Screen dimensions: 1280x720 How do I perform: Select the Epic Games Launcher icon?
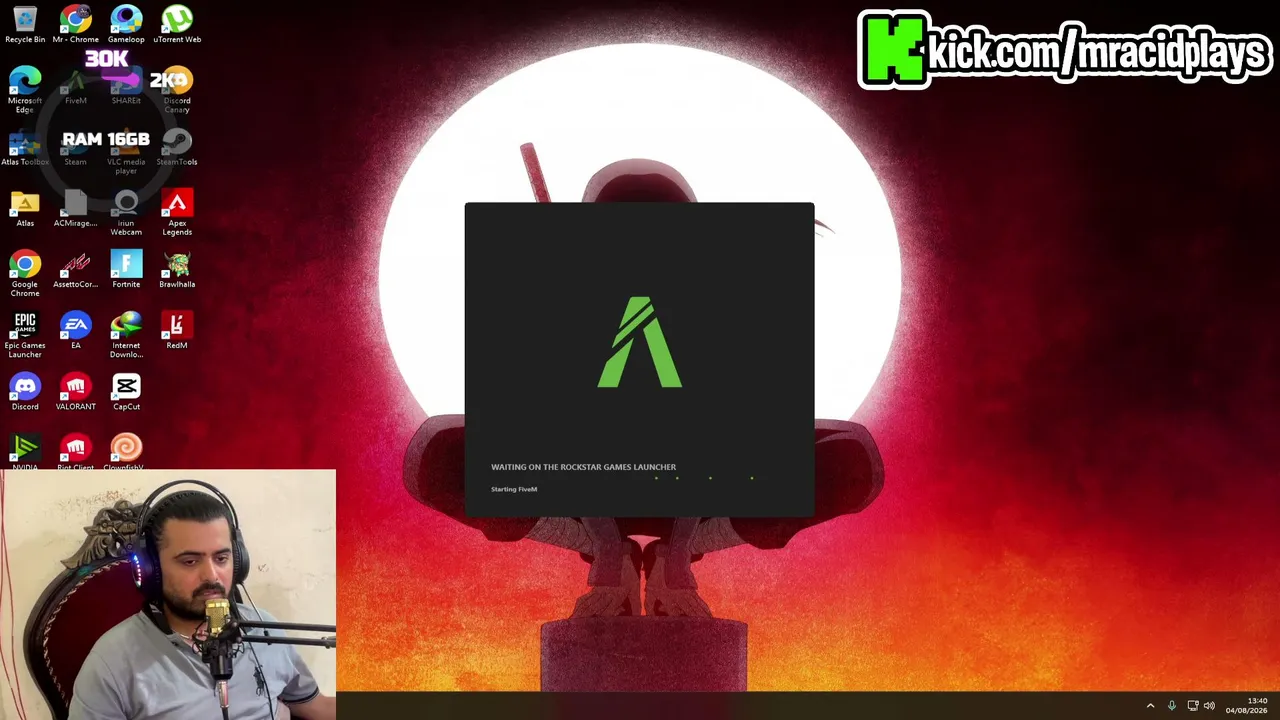click(25, 335)
